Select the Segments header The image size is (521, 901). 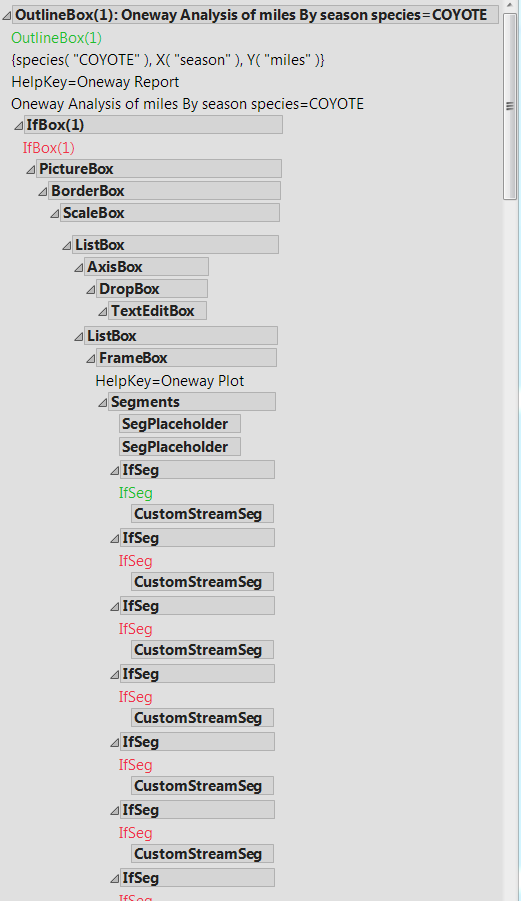click(x=192, y=401)
